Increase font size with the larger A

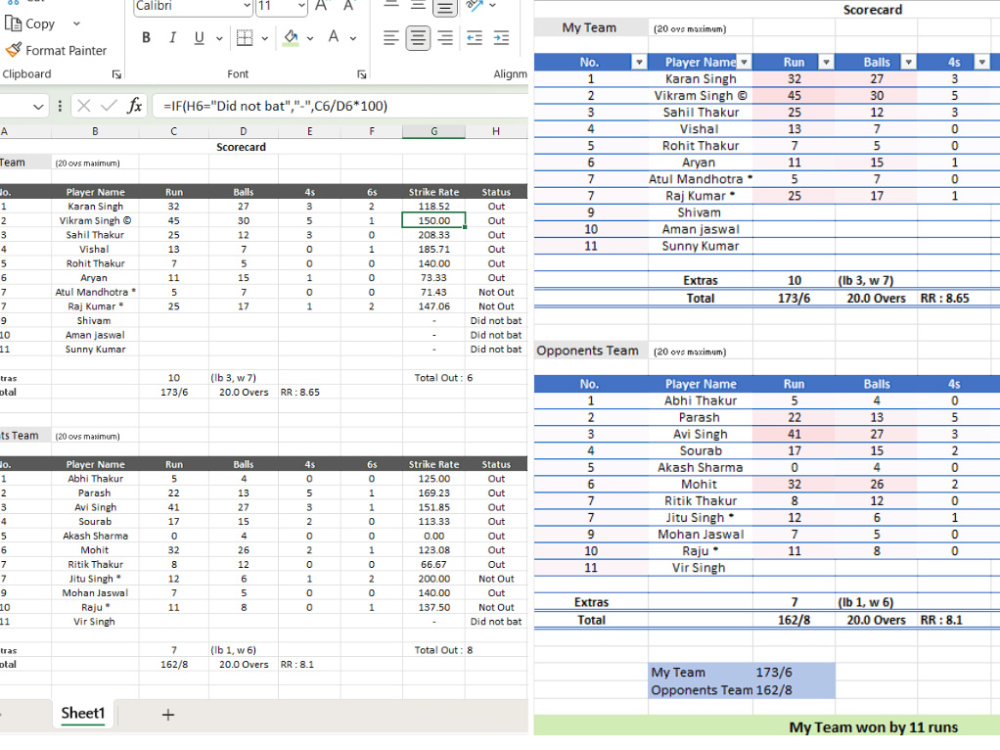click(321, 6)
